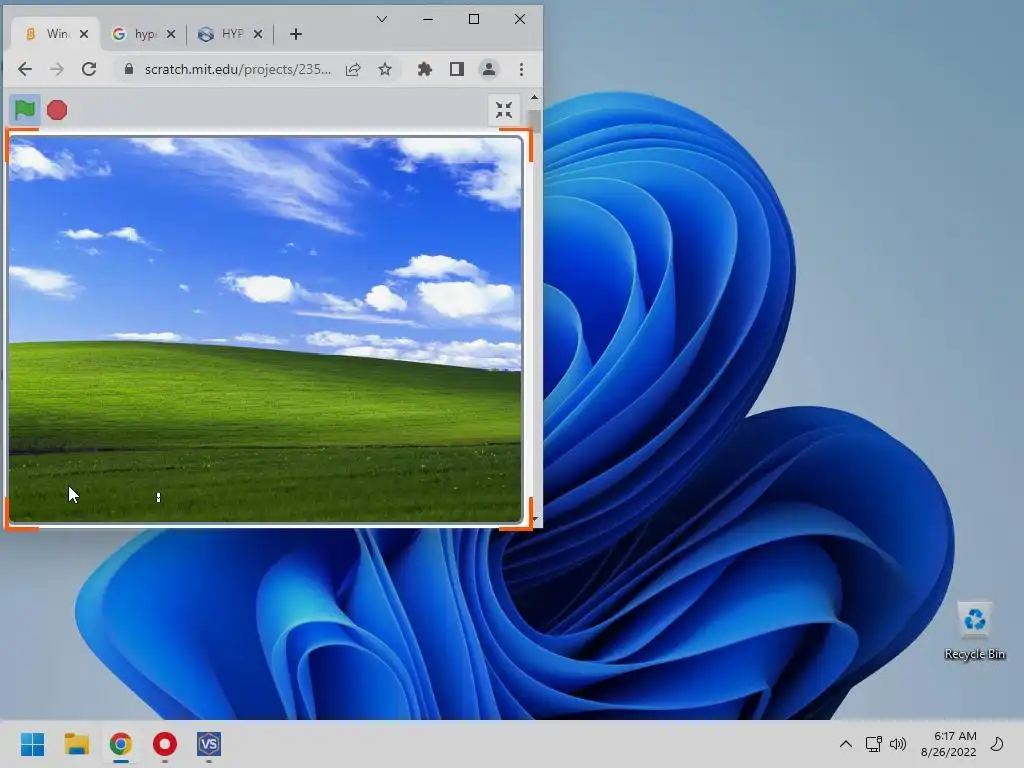Image resolution: width=1024 pixels, height=768 pixels.
Task: Click the small icon on the stage grass
Action: (x=158, y=498)
